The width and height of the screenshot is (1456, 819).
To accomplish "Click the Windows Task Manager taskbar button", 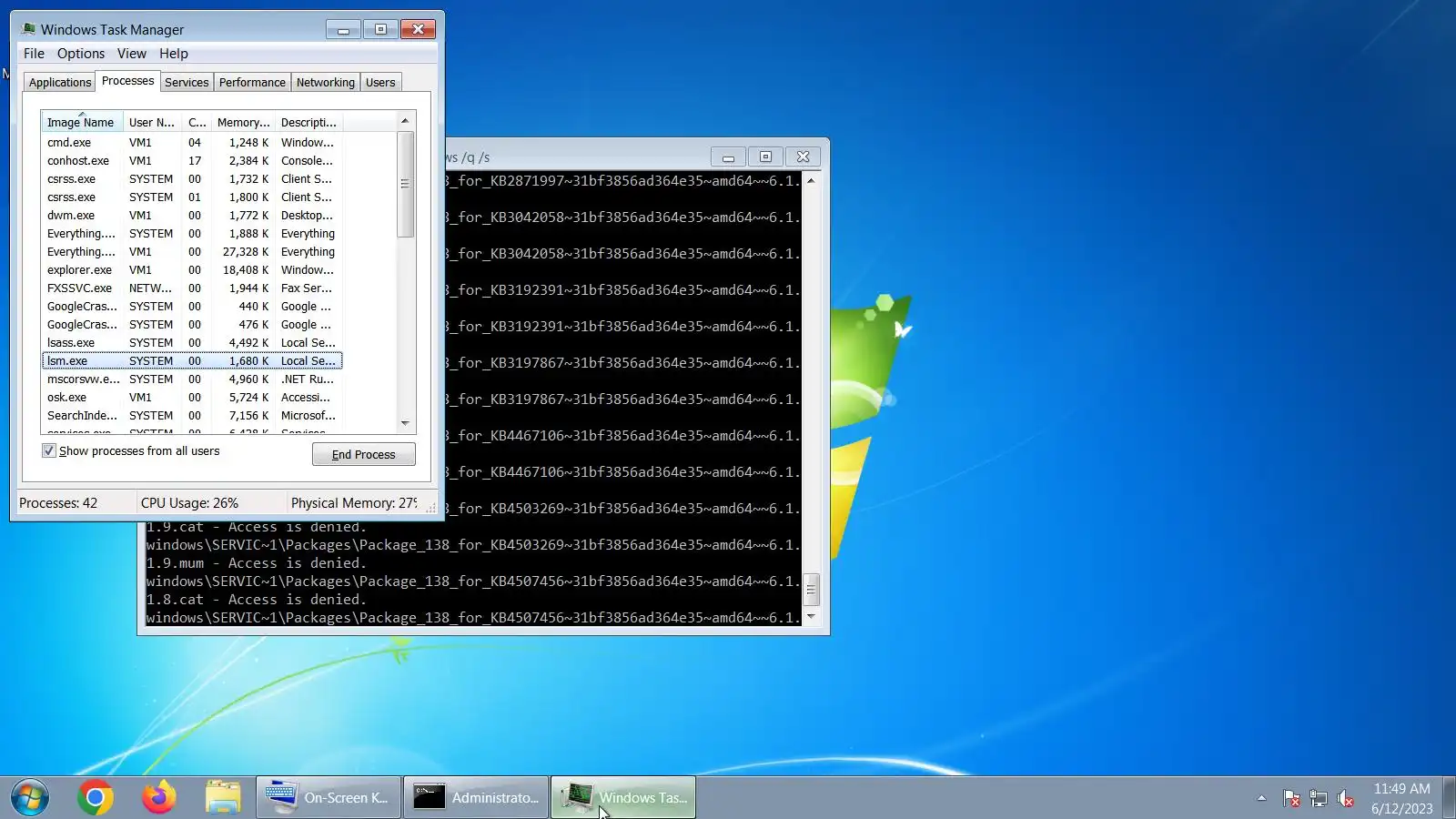I will point(623,798).
